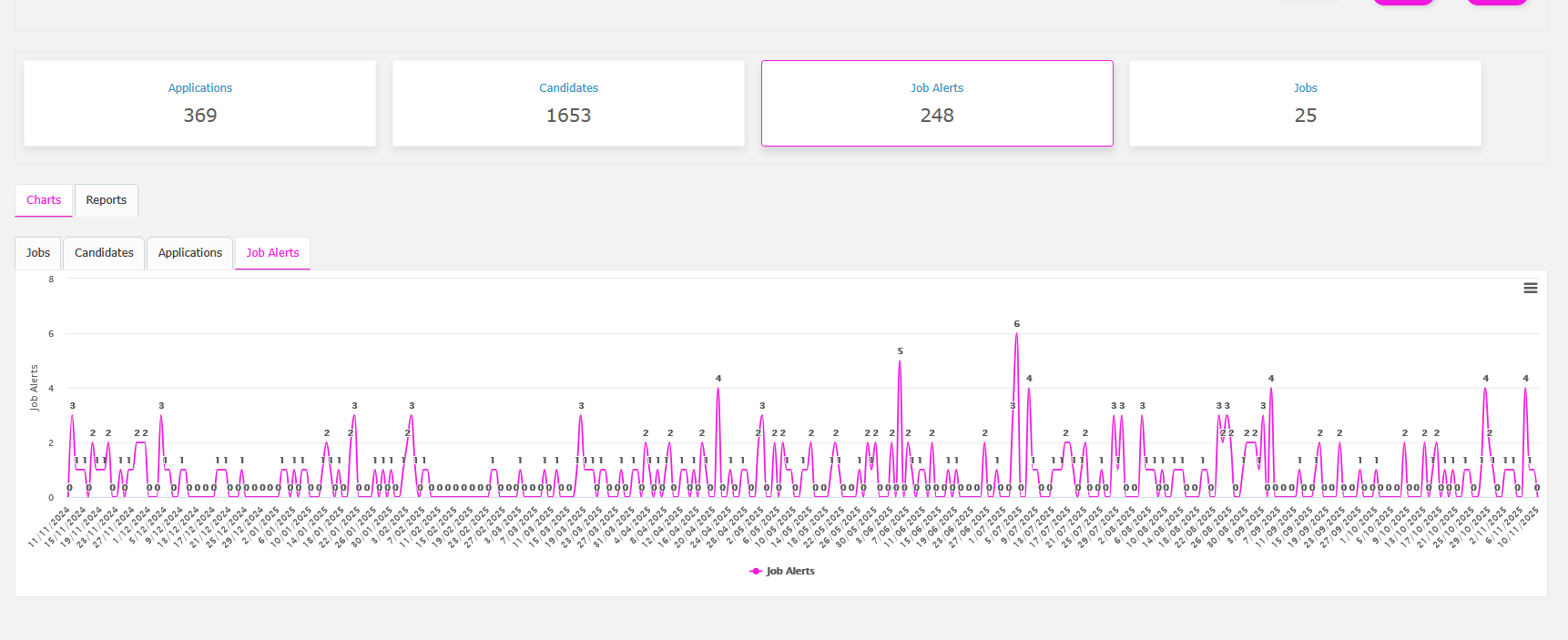
Task: Click the chart peak labeled 6
Action: [x=1016, y=334]
